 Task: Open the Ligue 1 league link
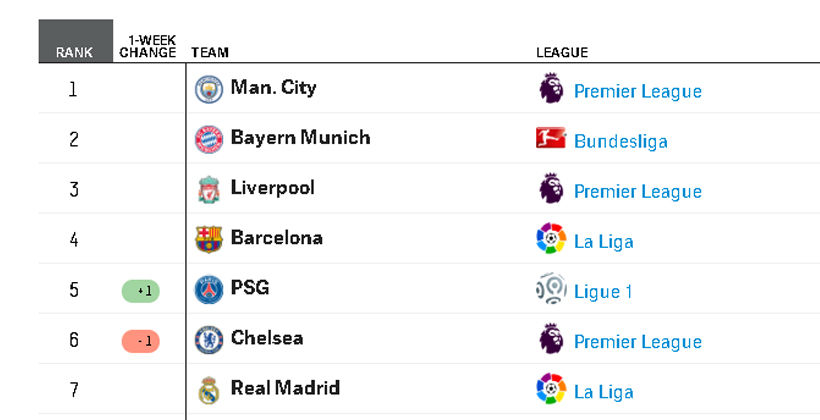(602, 291)
